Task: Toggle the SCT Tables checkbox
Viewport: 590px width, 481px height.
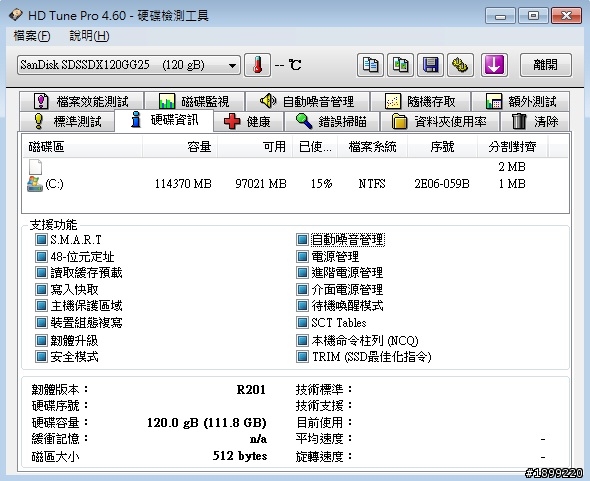Action: click(x=302, y=323)
